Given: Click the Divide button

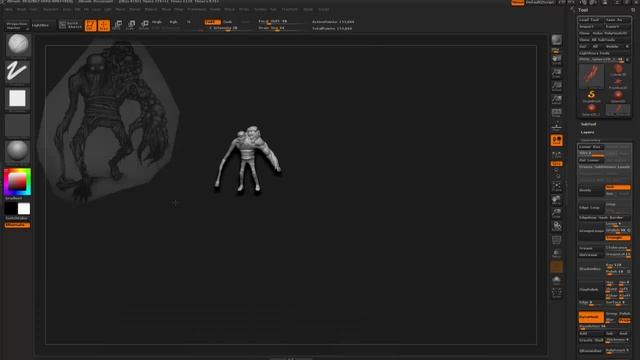Looking at the screenshot, I should click(591, 190).
